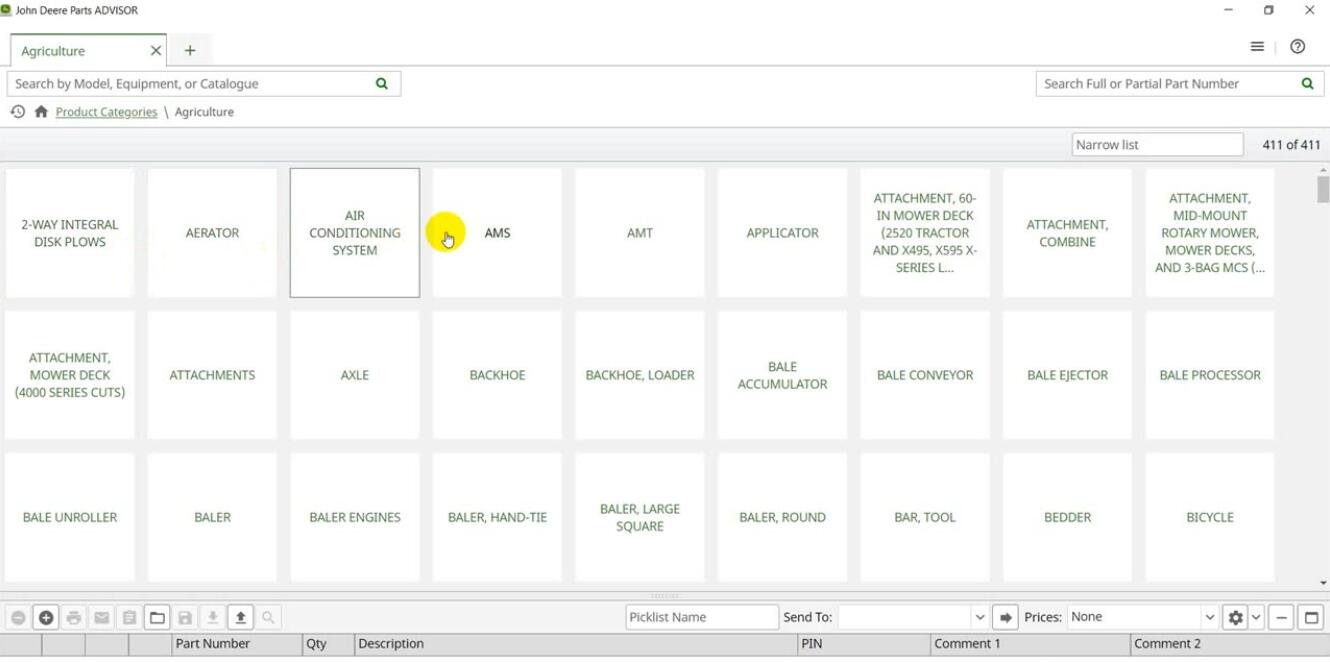
Task: Open the dropdown arrow beside the gear
Action: tap(1257, 618)
